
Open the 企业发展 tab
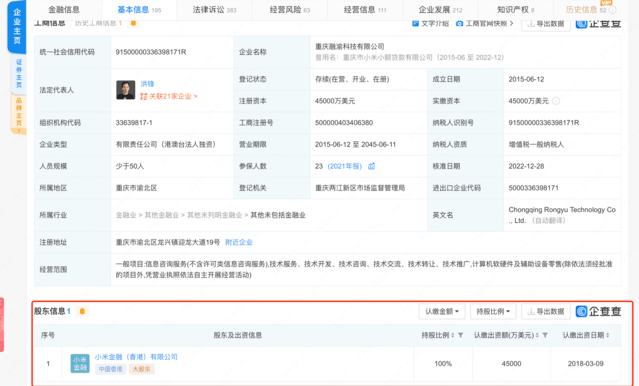[x=440, y=9]
